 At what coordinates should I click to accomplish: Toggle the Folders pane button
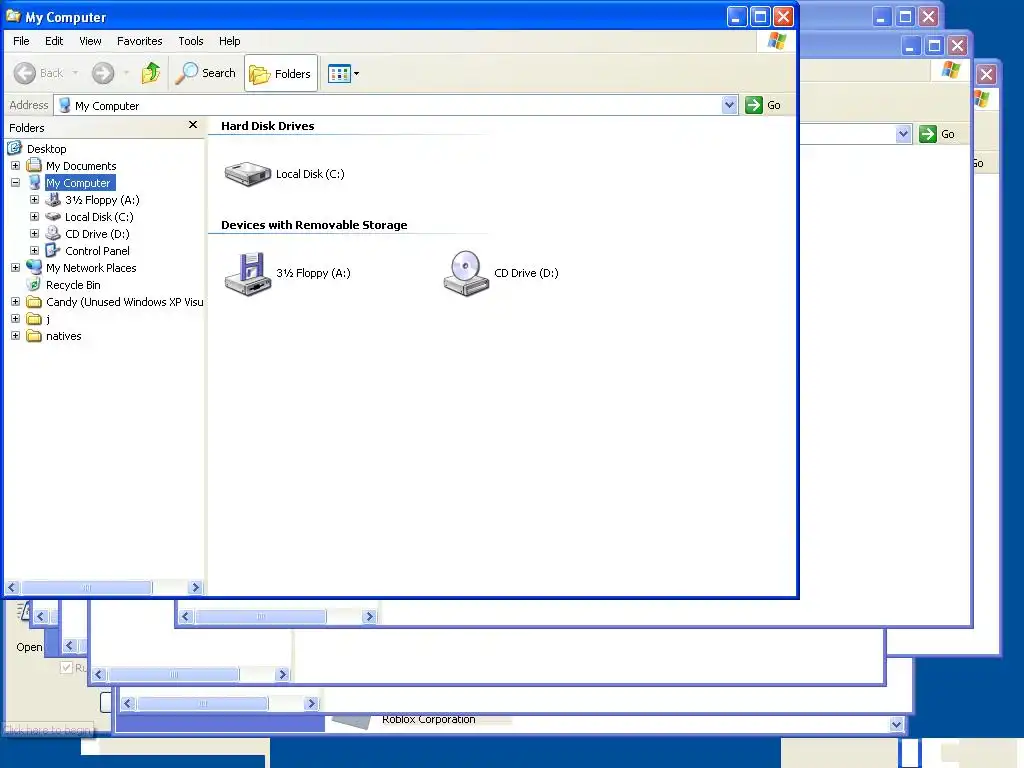281,73
